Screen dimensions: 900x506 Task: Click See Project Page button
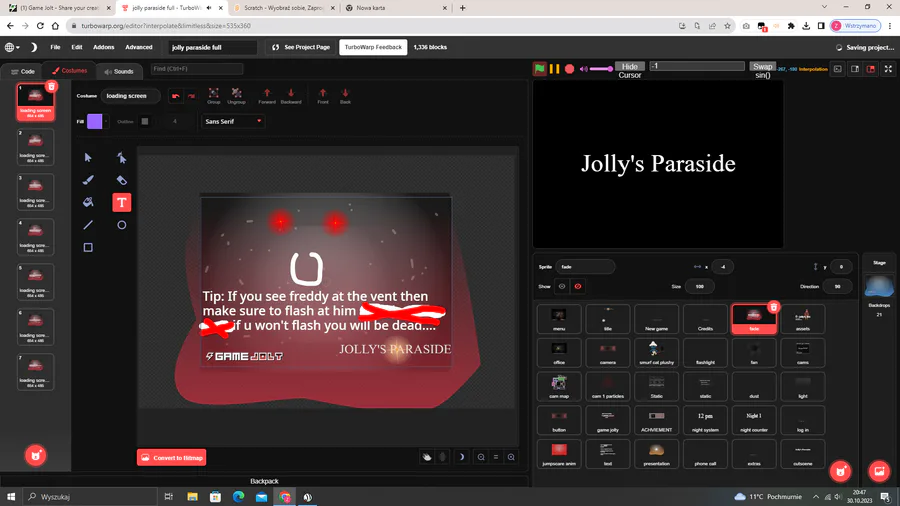point(301,47)
